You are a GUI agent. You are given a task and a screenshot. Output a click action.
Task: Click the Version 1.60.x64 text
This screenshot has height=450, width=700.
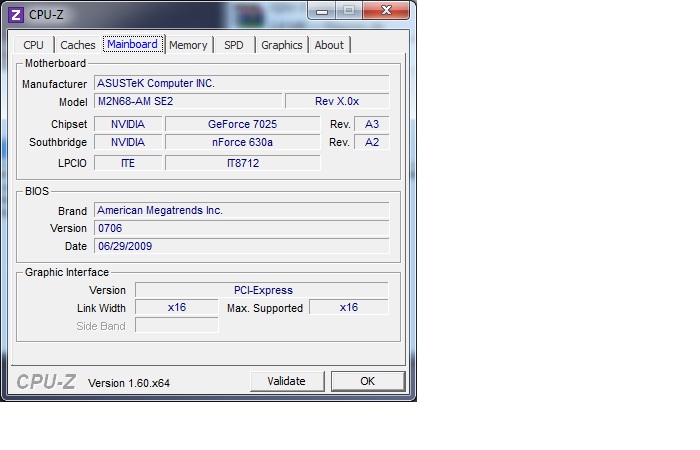[129, 383]
